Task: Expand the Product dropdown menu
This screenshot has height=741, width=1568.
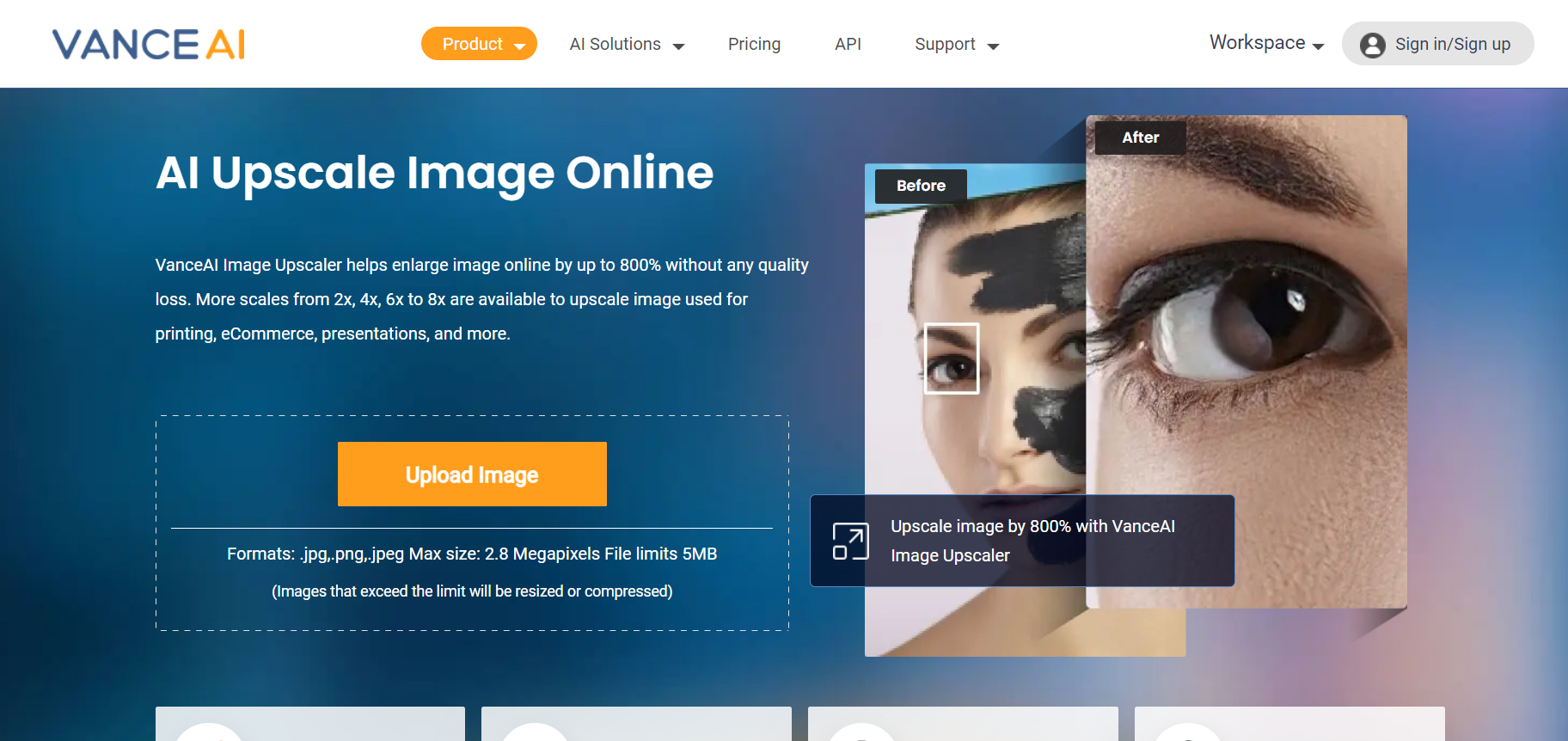Action: (x=479, y=44)
